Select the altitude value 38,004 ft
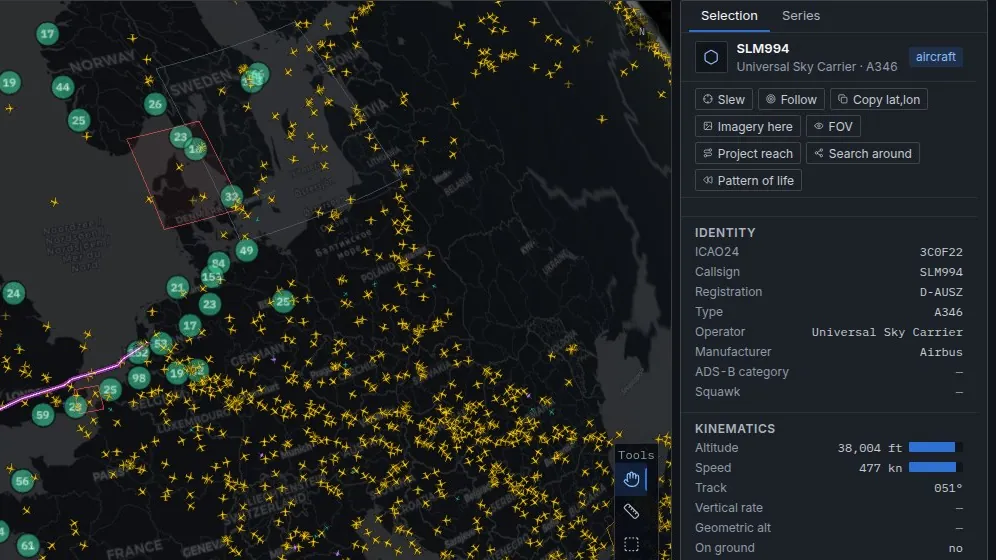The width and height of the screenshot is (996, 560). click(870, 448)
